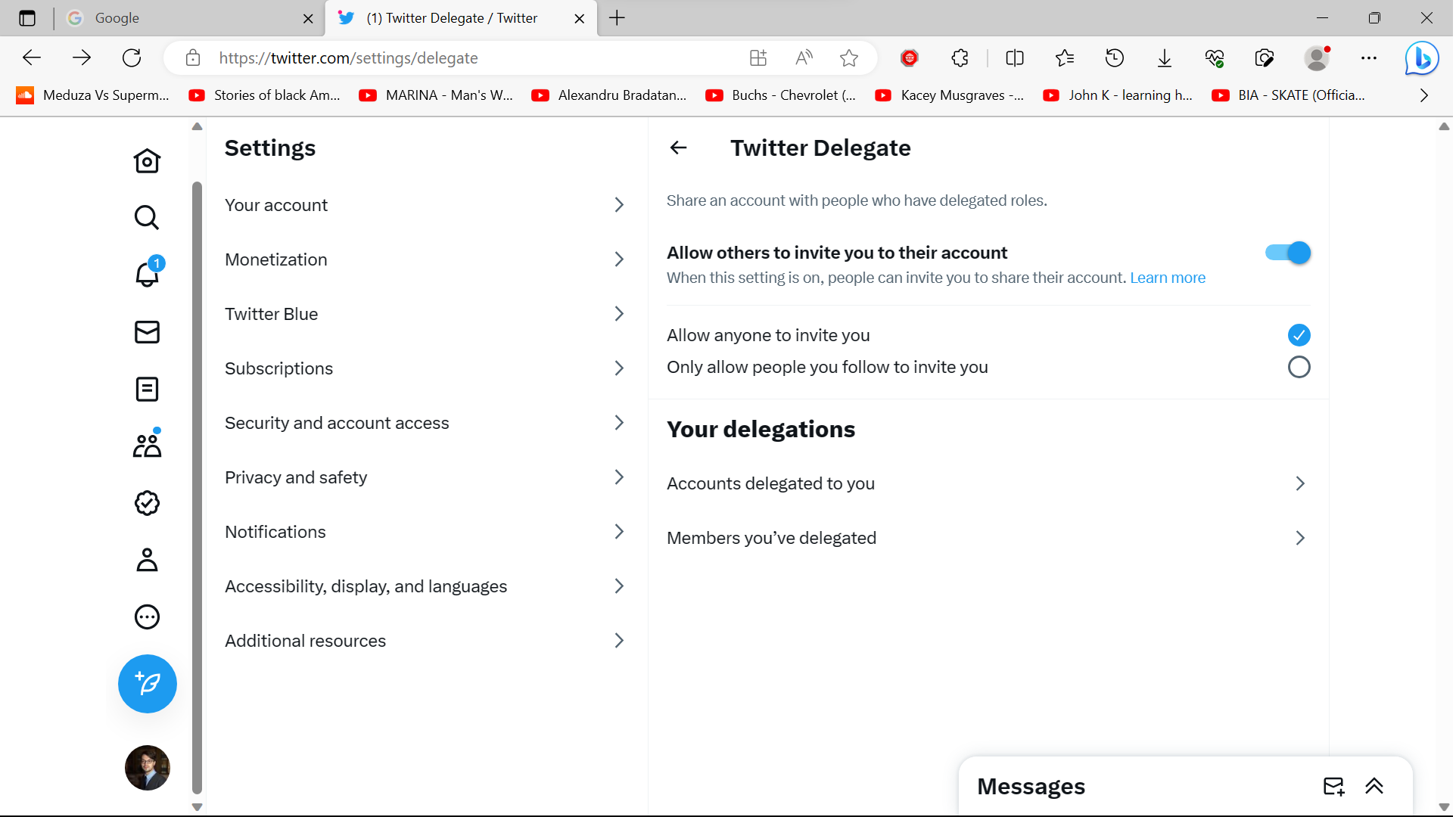Open Browser essentials heart icon
The width and height of the screenshot is (1456, 817).
click(1215, 58)
